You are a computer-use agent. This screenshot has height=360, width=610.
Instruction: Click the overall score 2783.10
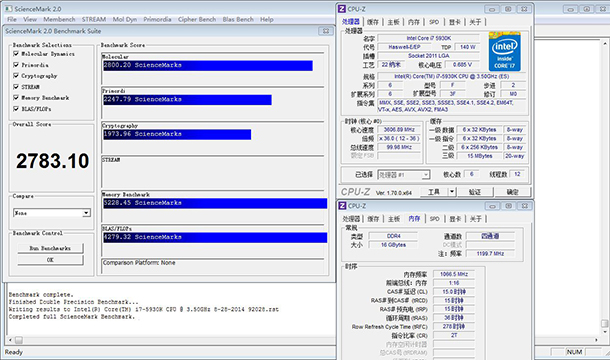click(x=53, y=161)
